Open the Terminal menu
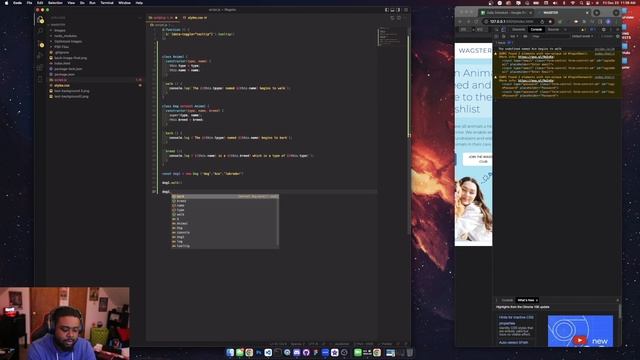The image size is (640, 360). 107,2
